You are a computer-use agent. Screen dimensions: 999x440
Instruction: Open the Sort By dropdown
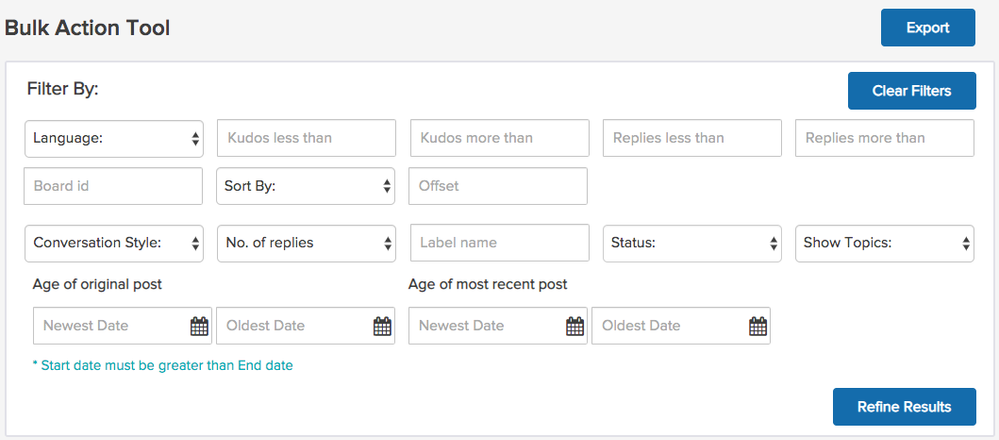(x=306, y=186)
